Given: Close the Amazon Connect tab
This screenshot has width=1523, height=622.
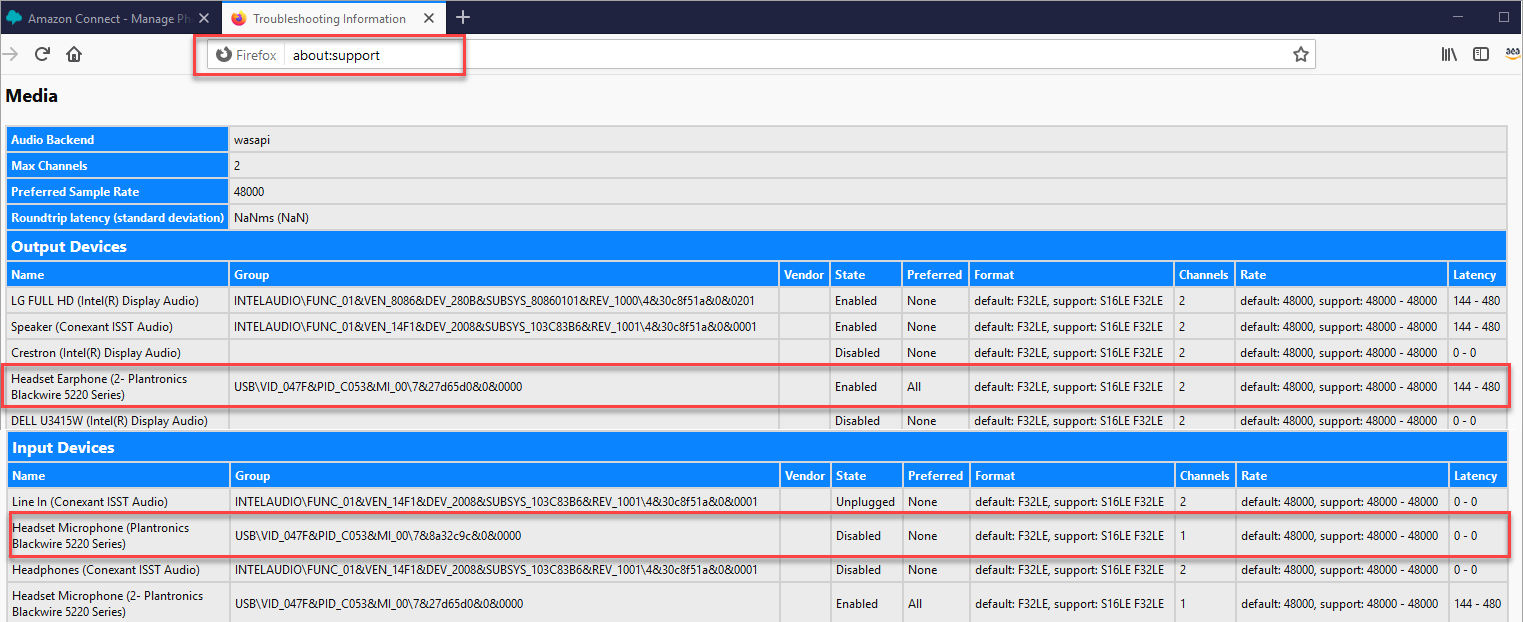Looking at the screenshot, I should coord(204,19).
